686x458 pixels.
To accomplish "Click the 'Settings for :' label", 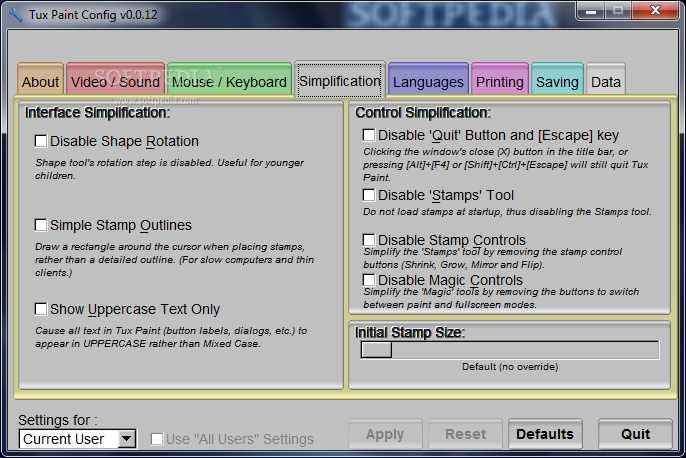I will [x=58, y=420].
